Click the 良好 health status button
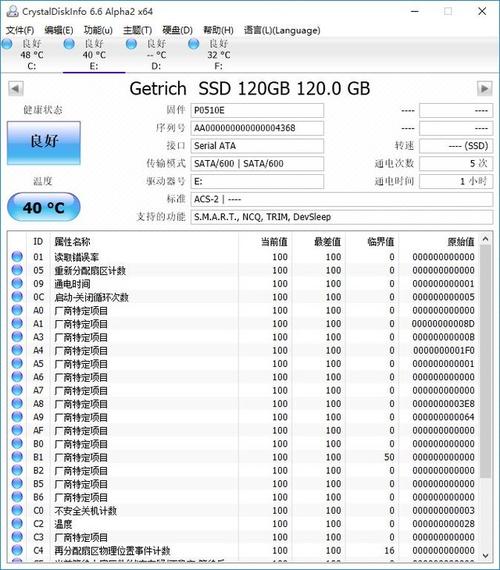The width and height of the screenshot is (500, 570). coord(44,143)
